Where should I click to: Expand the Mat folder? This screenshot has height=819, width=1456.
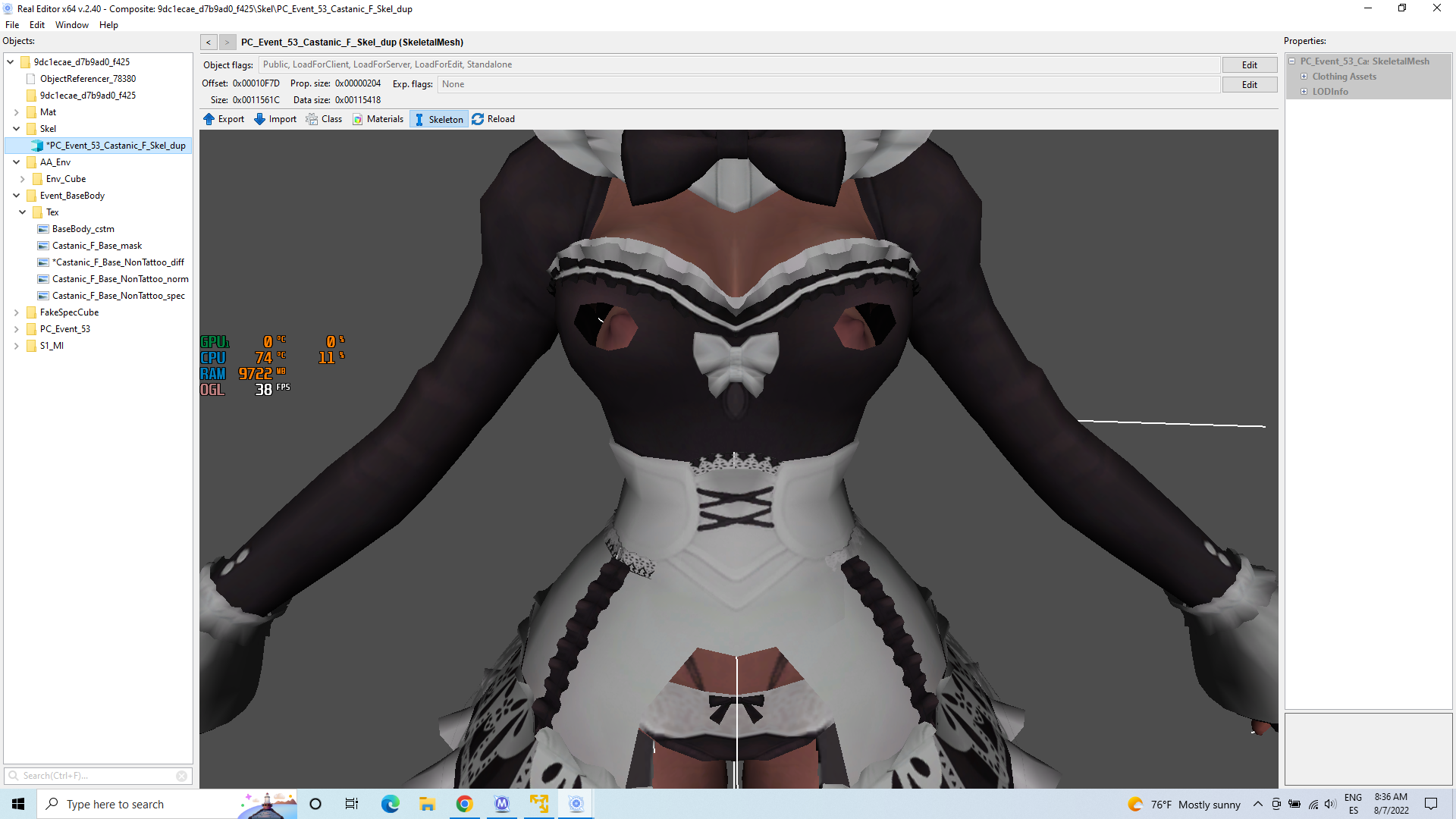tap(17, 112)
